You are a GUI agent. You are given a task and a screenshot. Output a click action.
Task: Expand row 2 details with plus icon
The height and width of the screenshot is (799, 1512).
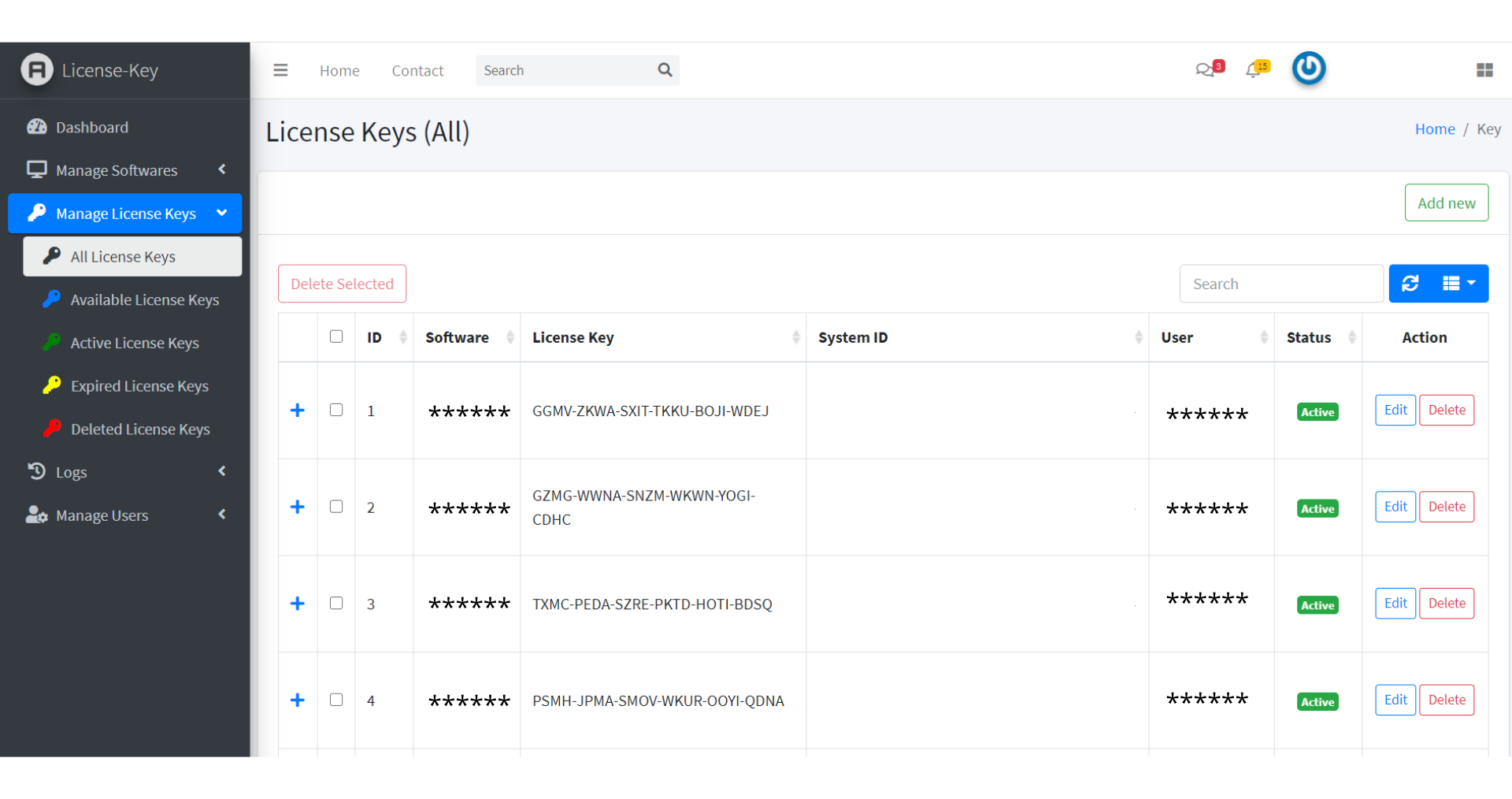point(298,507)
